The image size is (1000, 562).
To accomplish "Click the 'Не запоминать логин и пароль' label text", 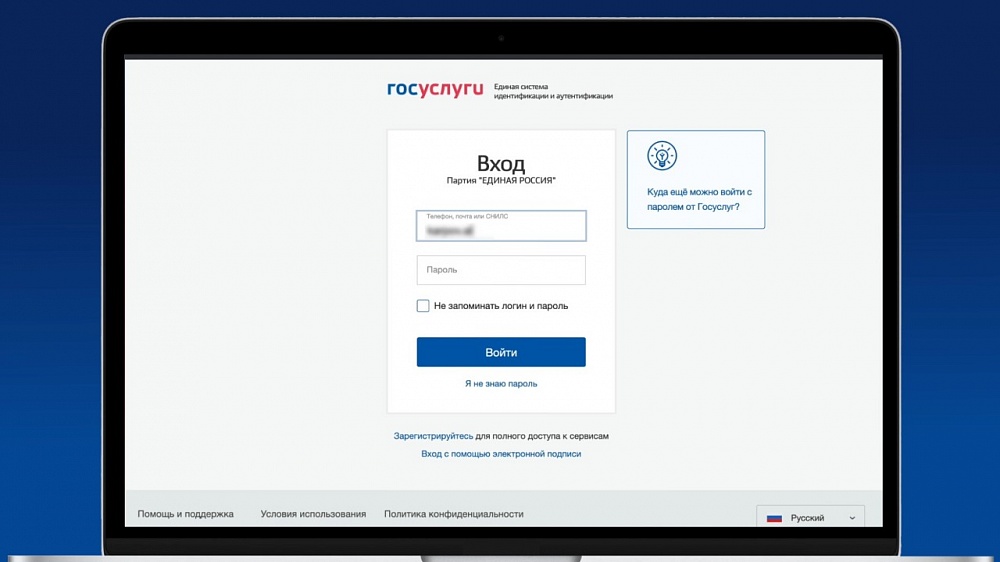I will (500, 306).
